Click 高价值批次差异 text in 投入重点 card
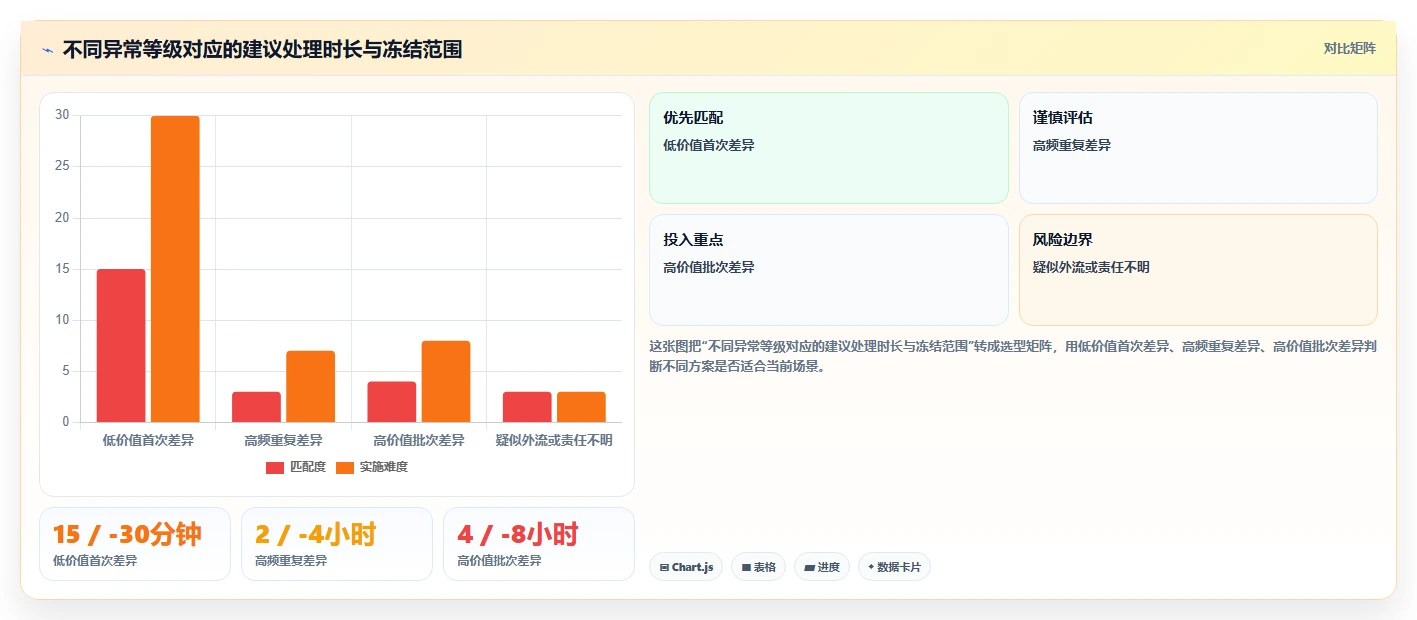The image size is (1417, 620). [709, 267]
